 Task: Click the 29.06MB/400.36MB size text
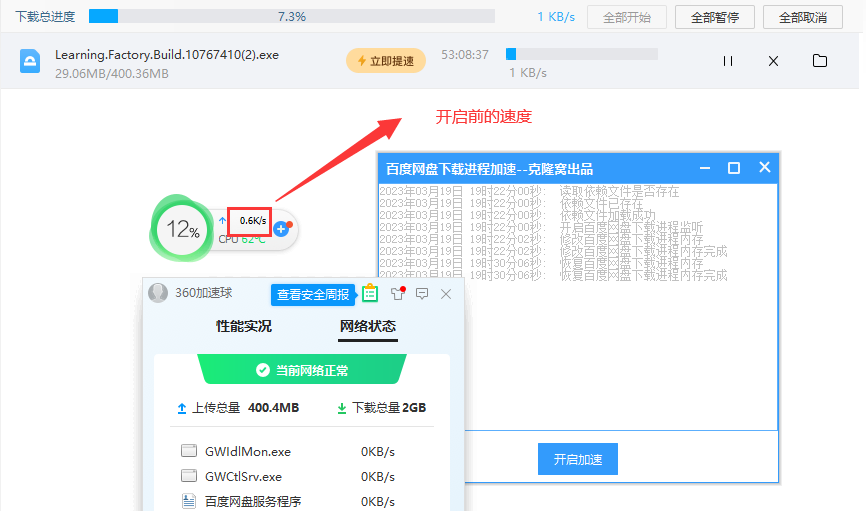tap(112, 73)
